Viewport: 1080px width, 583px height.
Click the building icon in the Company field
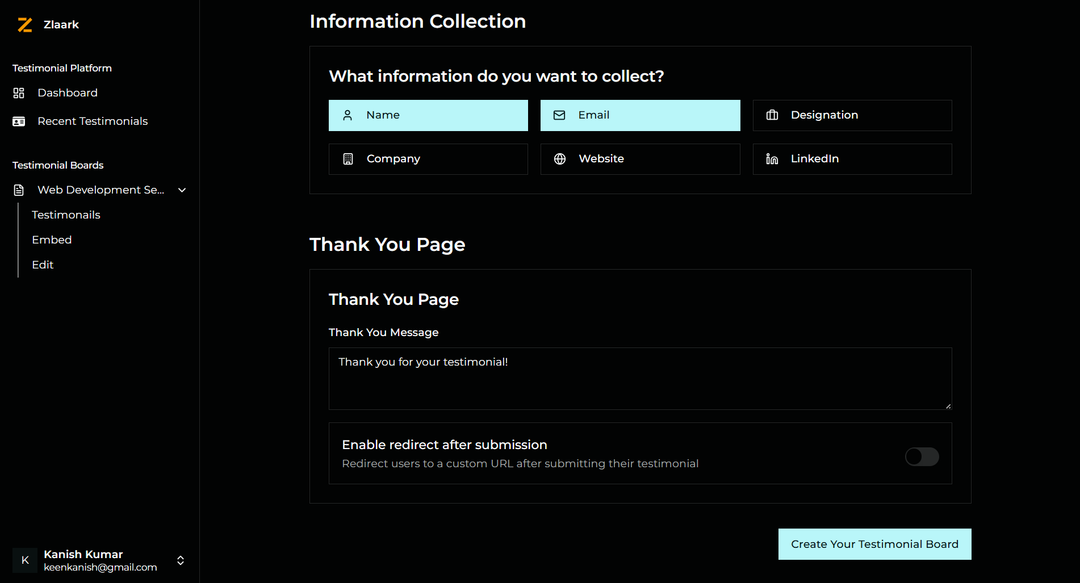pyautogui.click(x=347, y=158)
